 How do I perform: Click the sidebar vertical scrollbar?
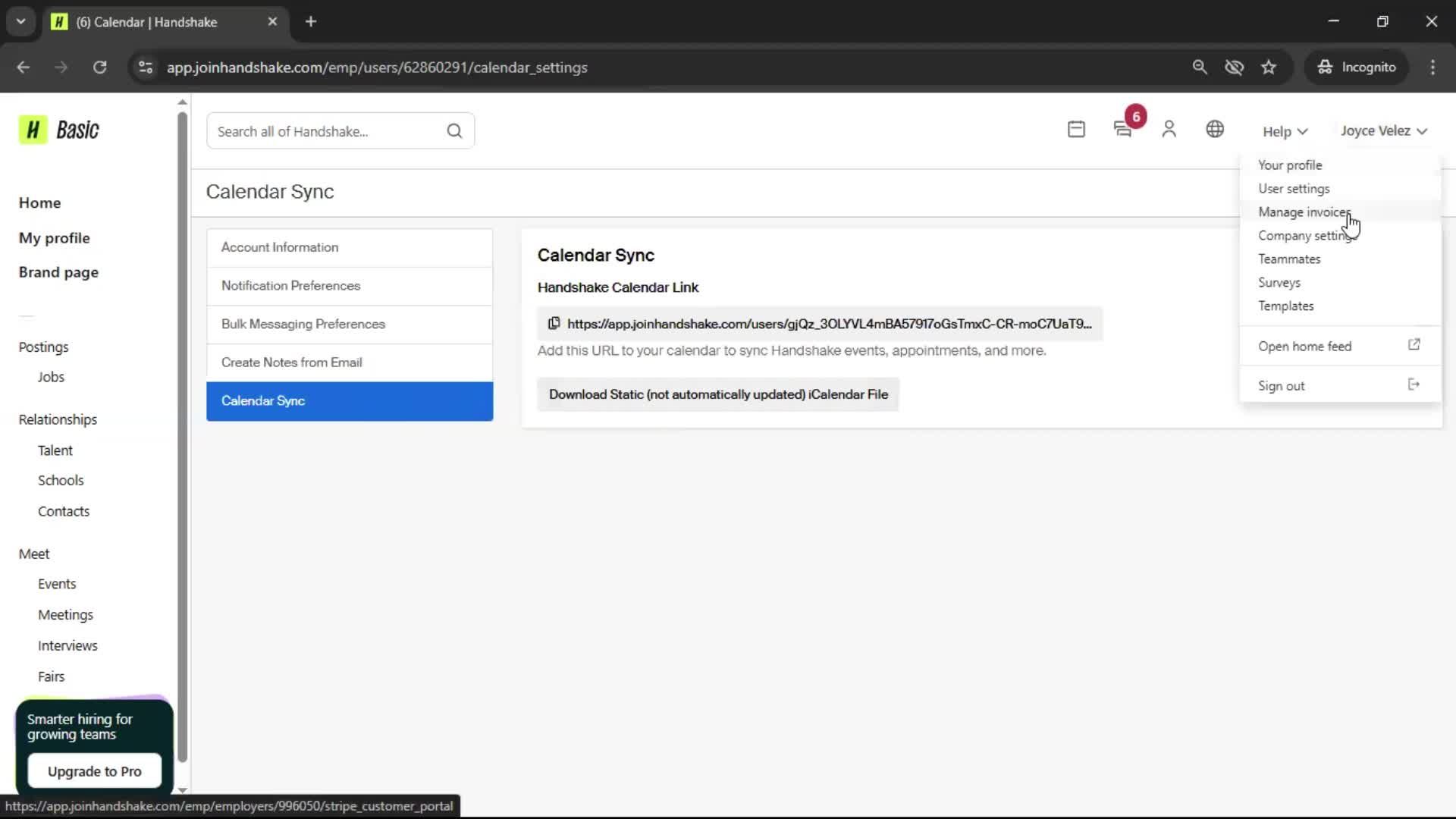182,438
